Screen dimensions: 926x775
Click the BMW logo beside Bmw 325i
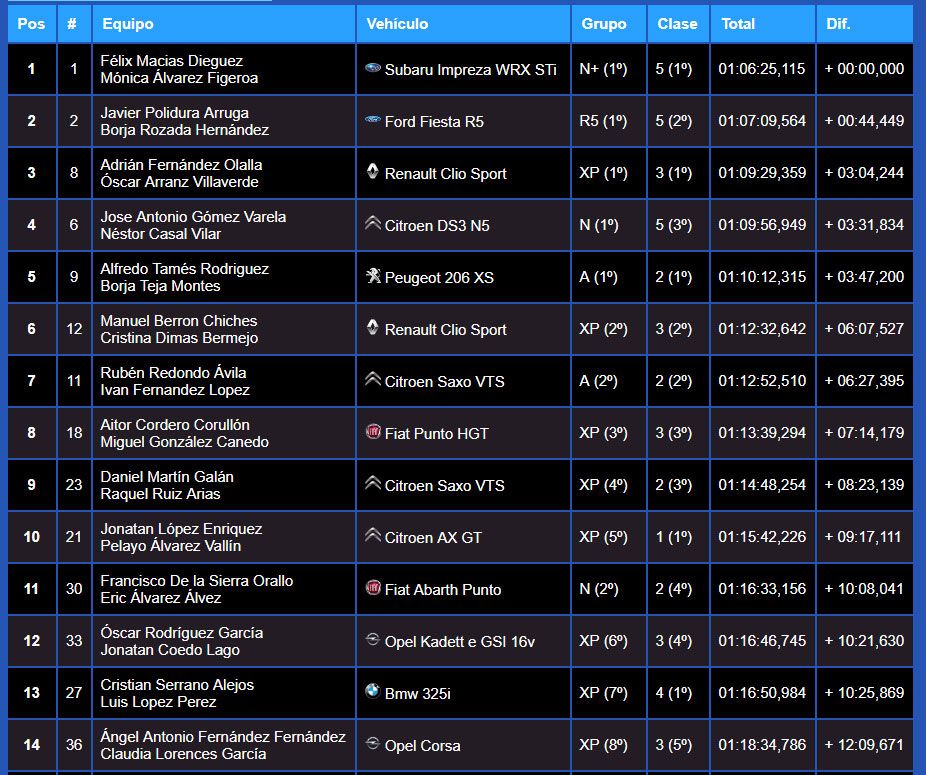[x=373, y=692]
